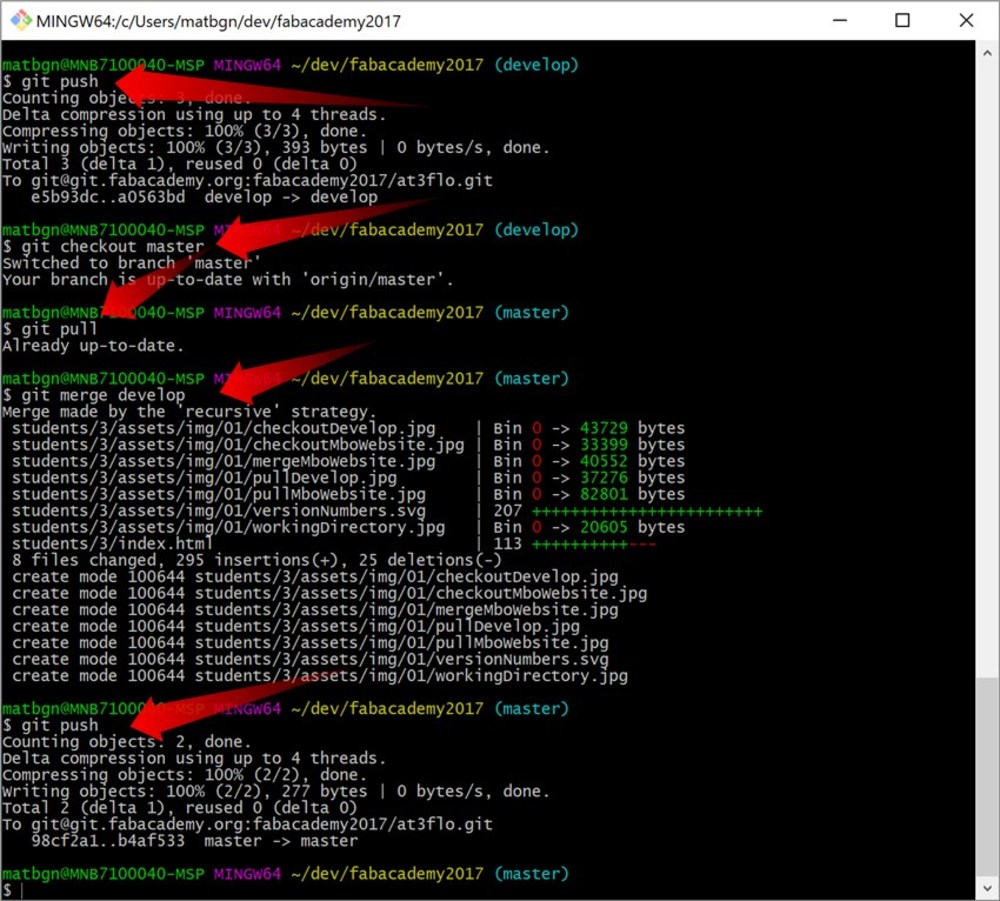The width and height of the screenshot is (1000, 901).
Task: Maximize the MINGW64 terminal window
Action: tap(902, 20)
